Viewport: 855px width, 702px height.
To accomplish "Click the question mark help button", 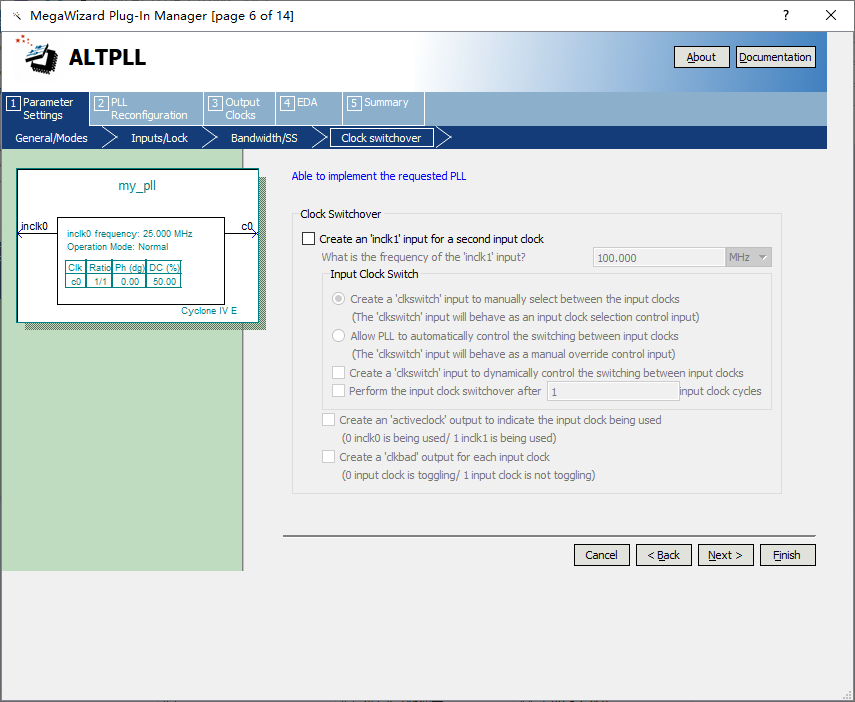I will pos(786,15).
